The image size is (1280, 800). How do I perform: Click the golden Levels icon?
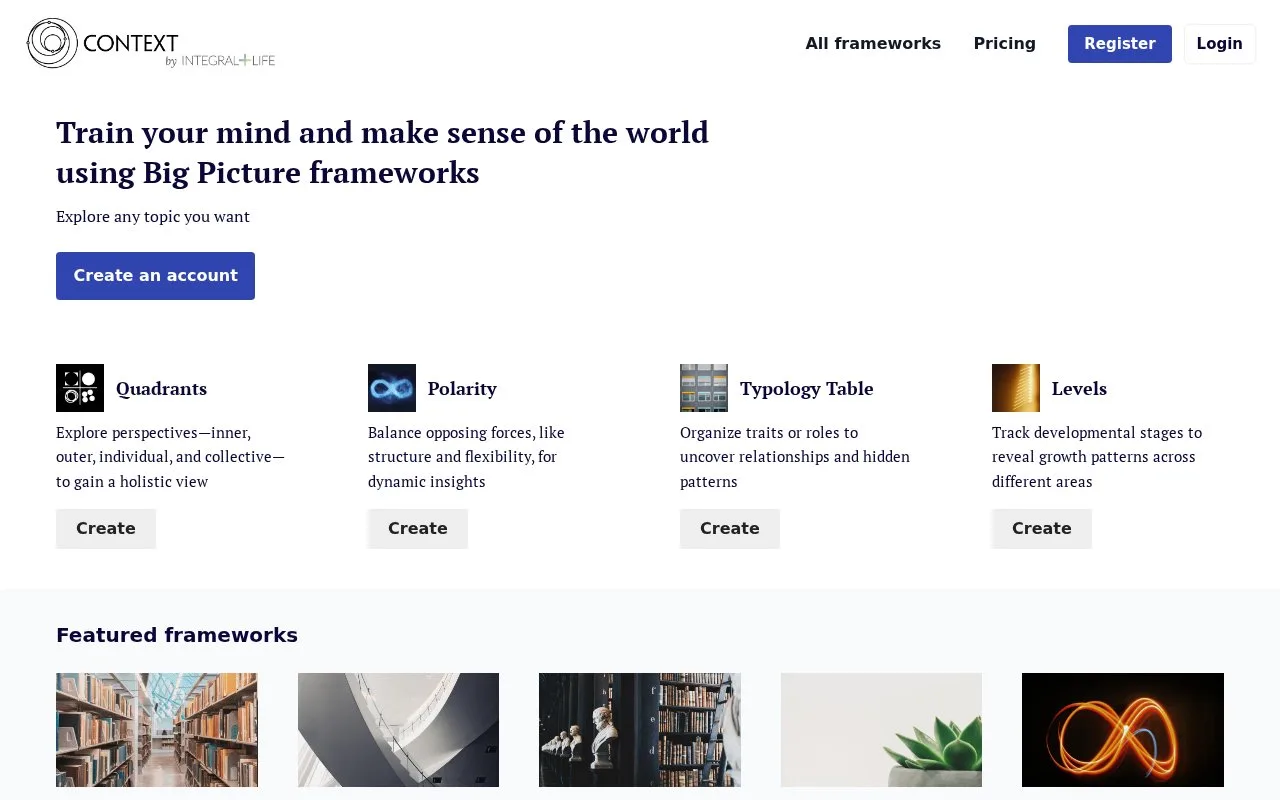point(1016,388)
